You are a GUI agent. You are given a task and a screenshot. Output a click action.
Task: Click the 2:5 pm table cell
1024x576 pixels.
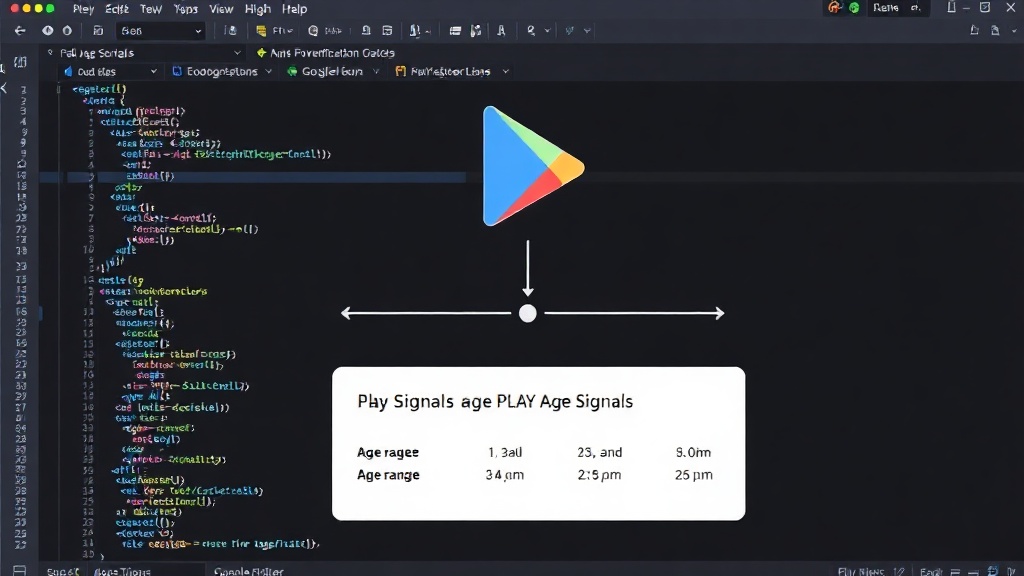pyautogui.click(x=599, y=475)
